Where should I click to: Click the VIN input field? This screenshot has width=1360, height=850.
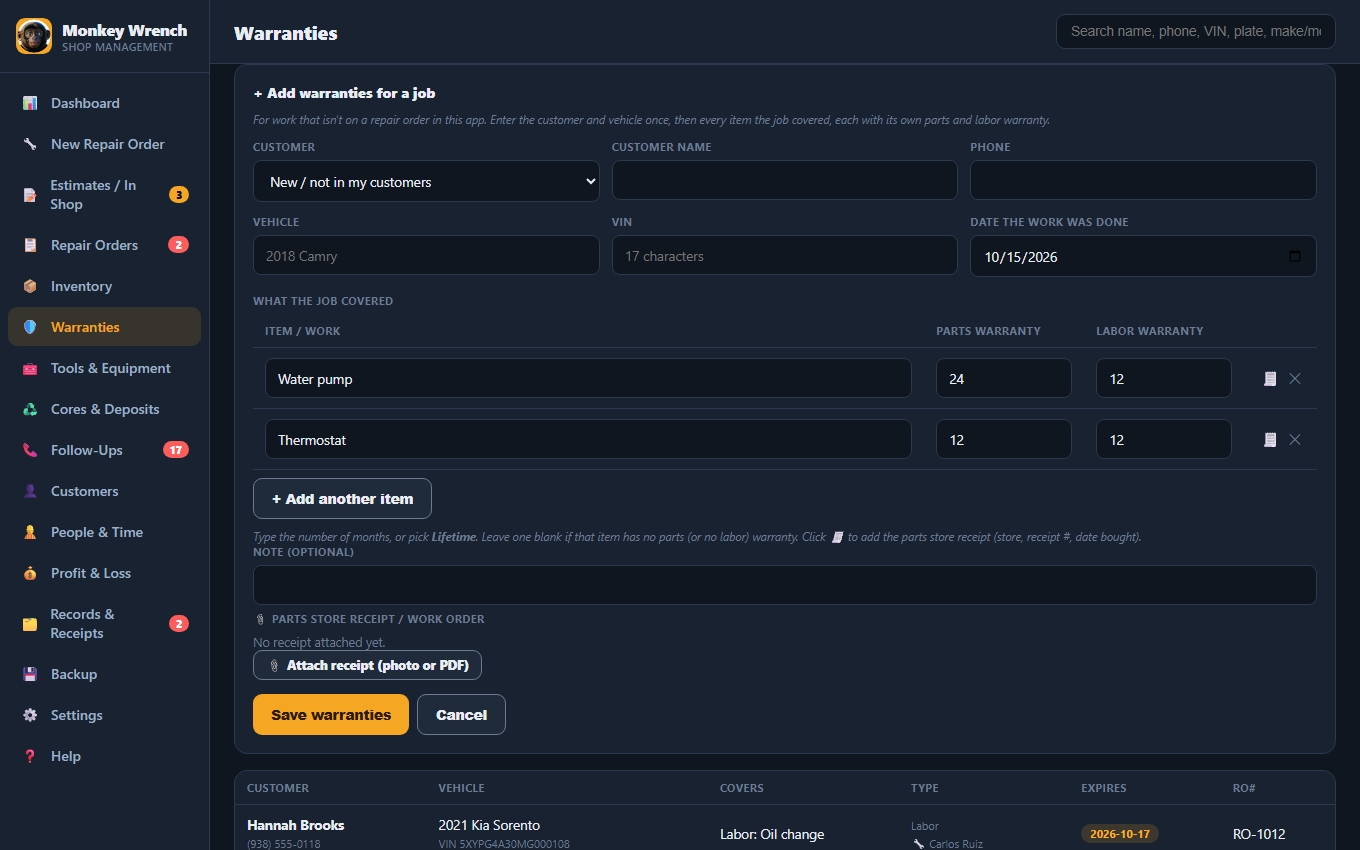785,256
